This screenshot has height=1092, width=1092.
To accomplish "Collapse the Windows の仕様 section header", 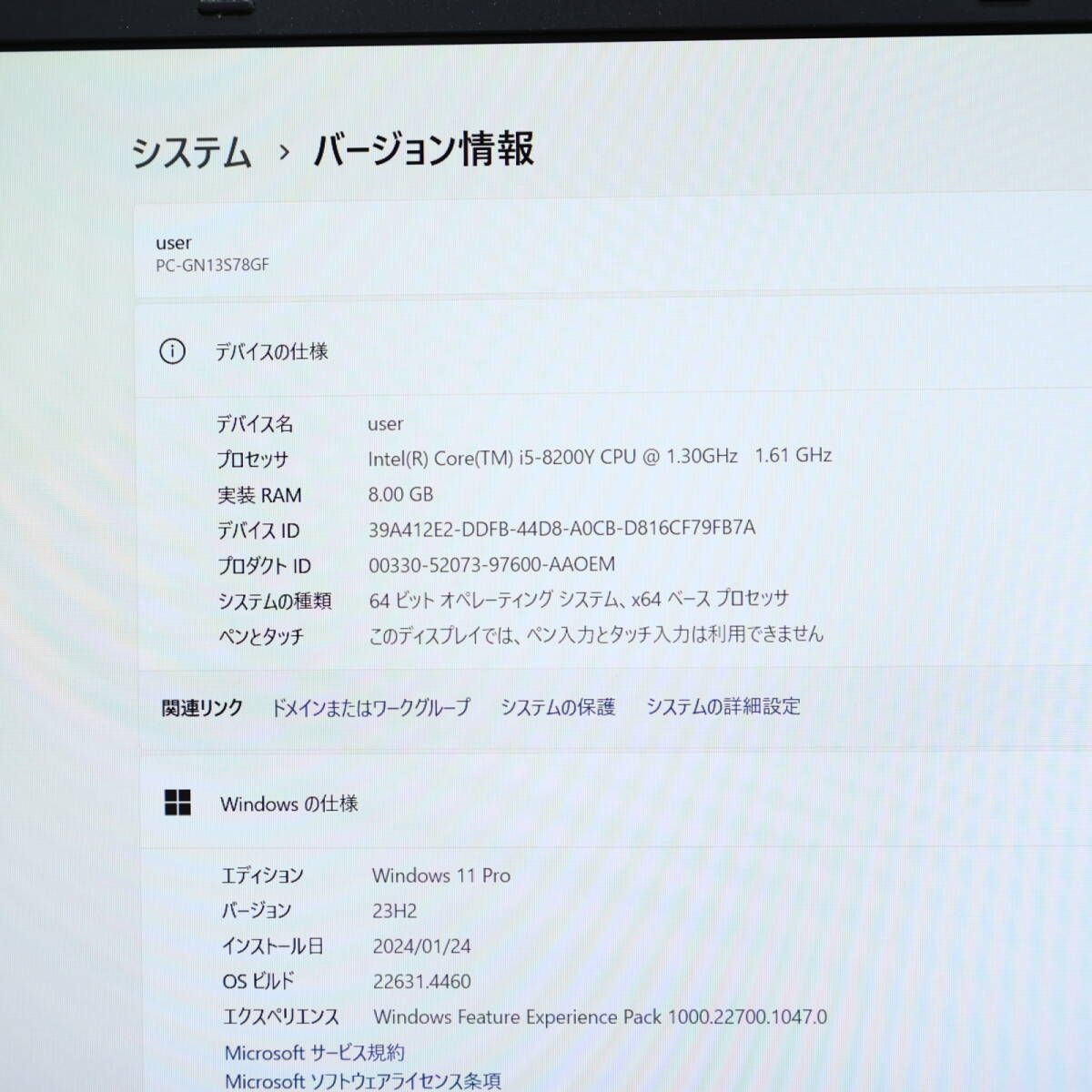I will pos(616,803).
